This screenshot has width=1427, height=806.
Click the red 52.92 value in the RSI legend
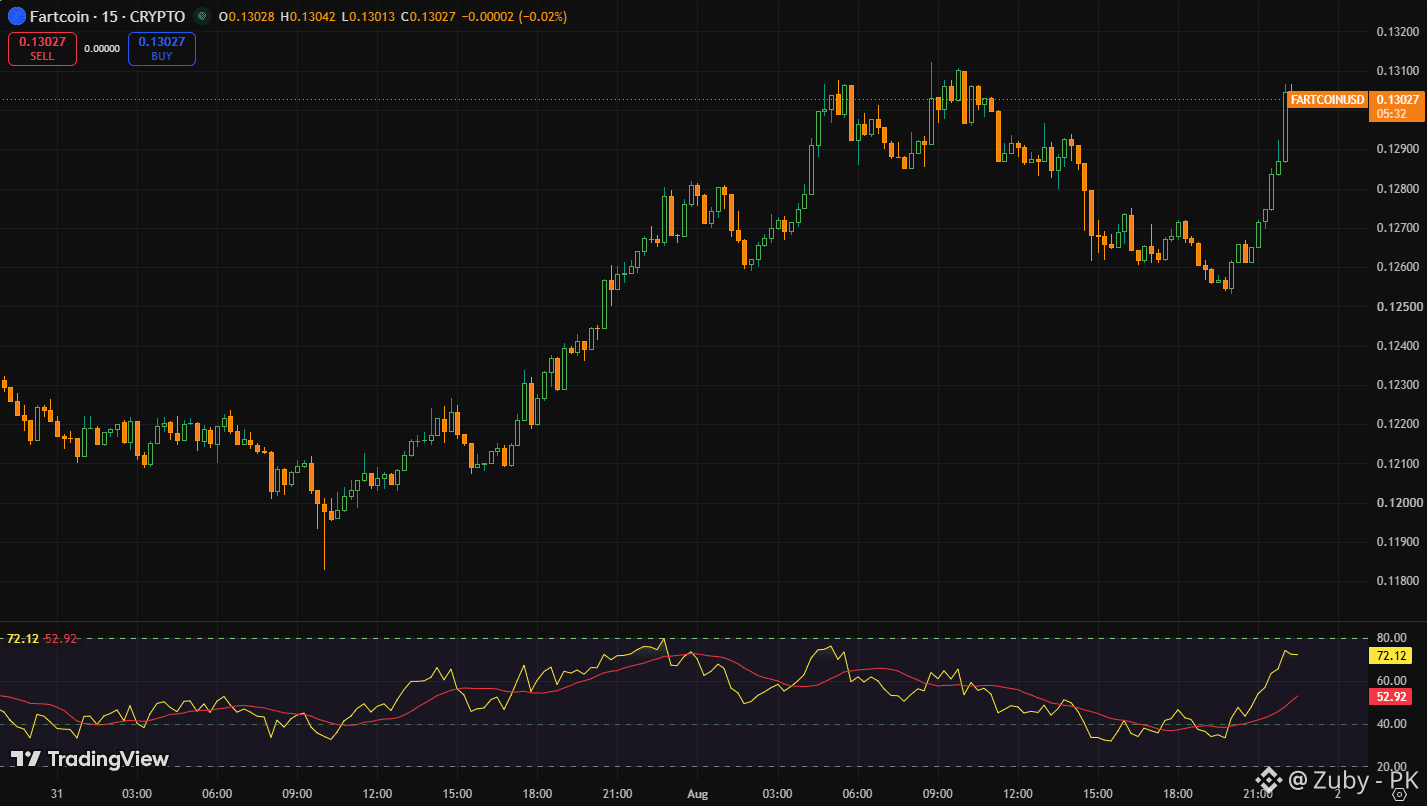point(61,638)
